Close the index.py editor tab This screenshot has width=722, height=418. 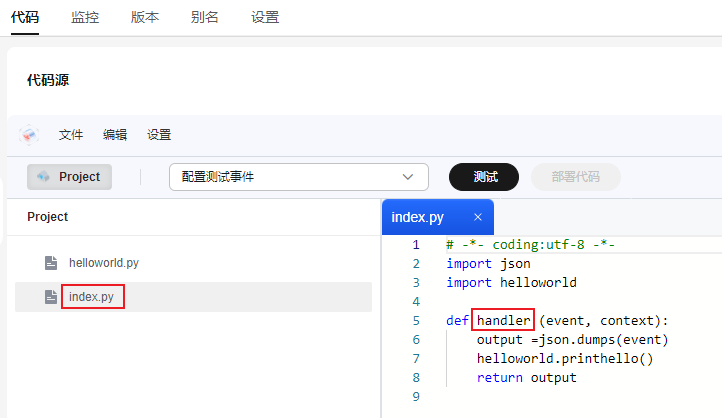(477, 217)
